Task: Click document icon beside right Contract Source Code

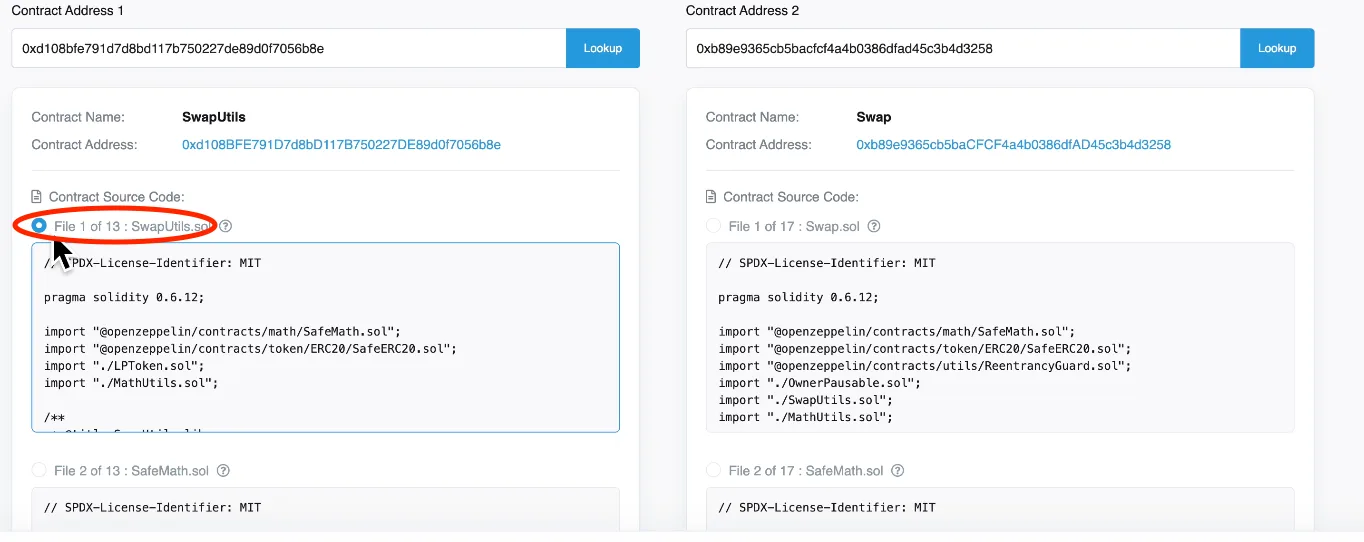Action: 711,197
